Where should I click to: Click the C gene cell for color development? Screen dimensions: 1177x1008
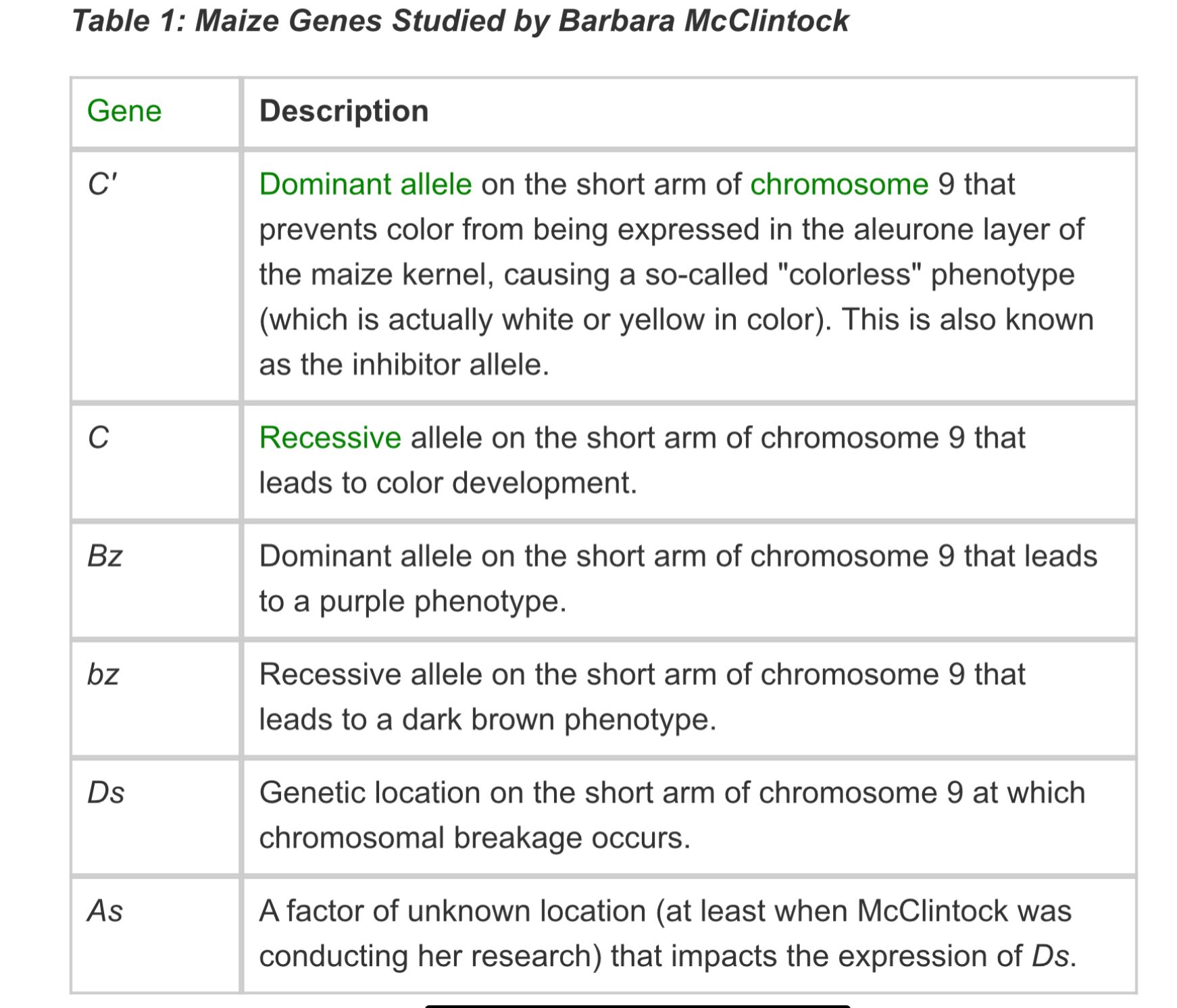(x=98, y=438)
